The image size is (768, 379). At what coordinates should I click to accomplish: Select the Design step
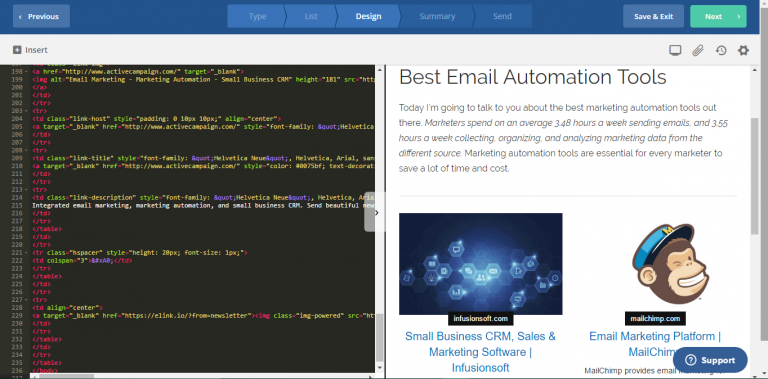[368, 16]
